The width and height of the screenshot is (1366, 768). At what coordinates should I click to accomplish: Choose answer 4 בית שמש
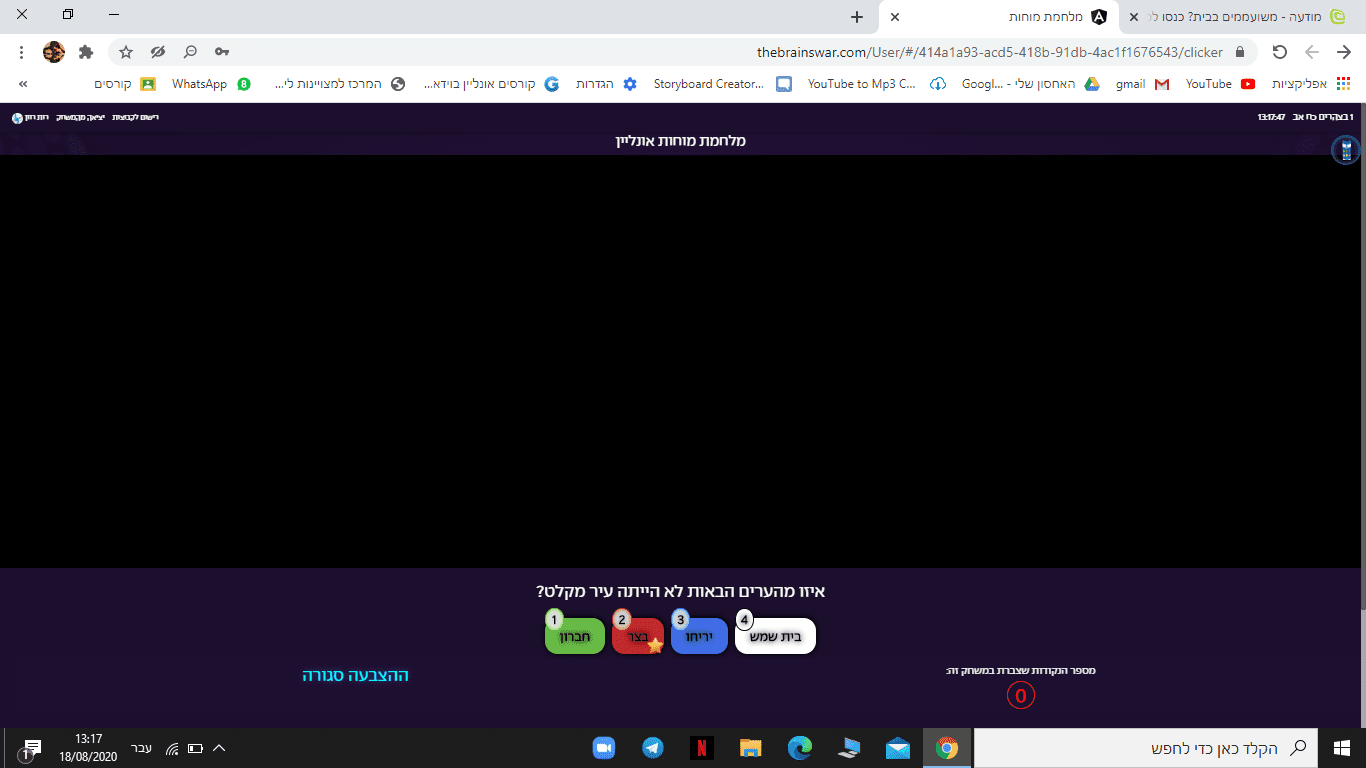(776, 636)
